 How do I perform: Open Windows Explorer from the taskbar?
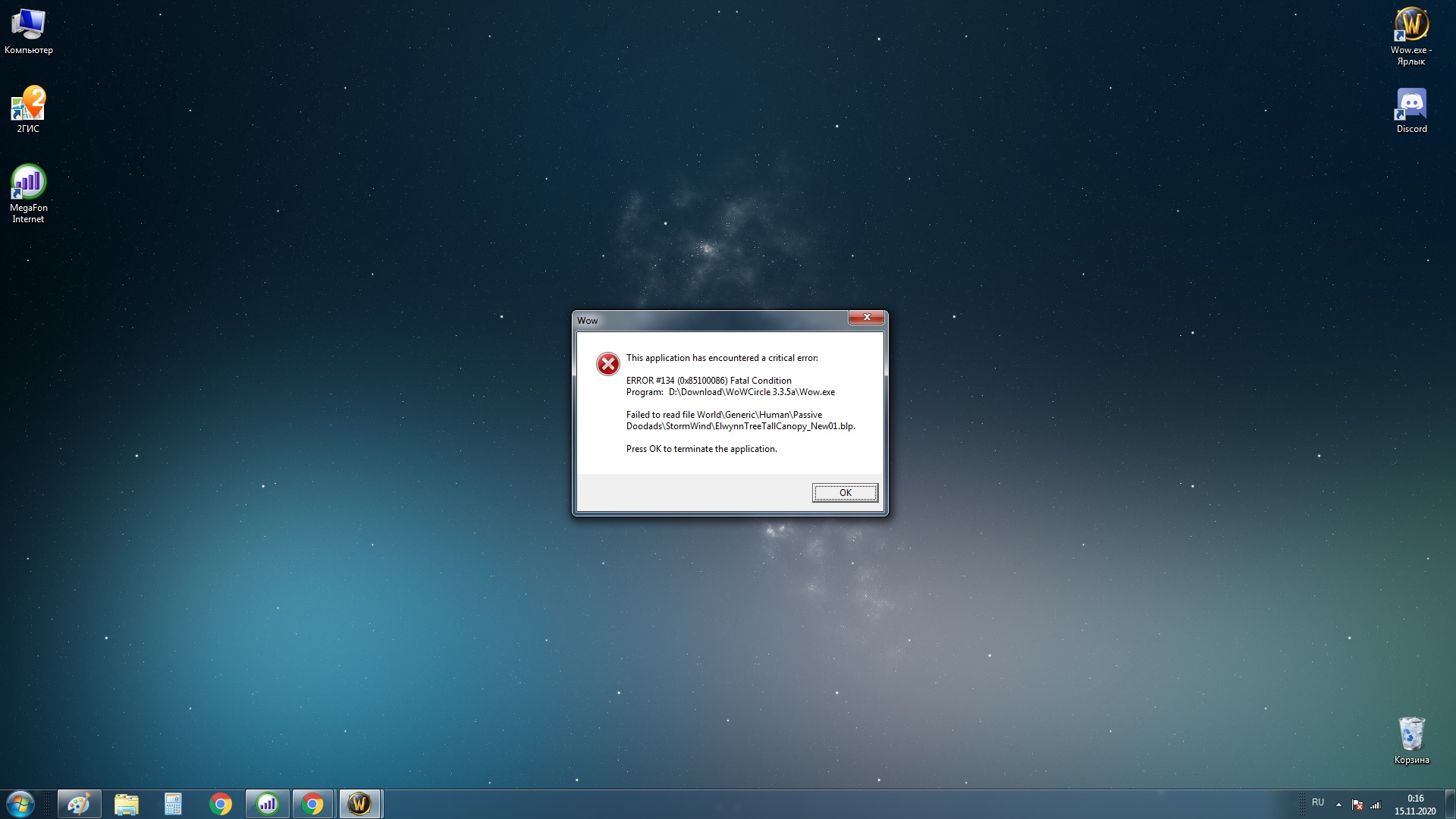(126, 804)
